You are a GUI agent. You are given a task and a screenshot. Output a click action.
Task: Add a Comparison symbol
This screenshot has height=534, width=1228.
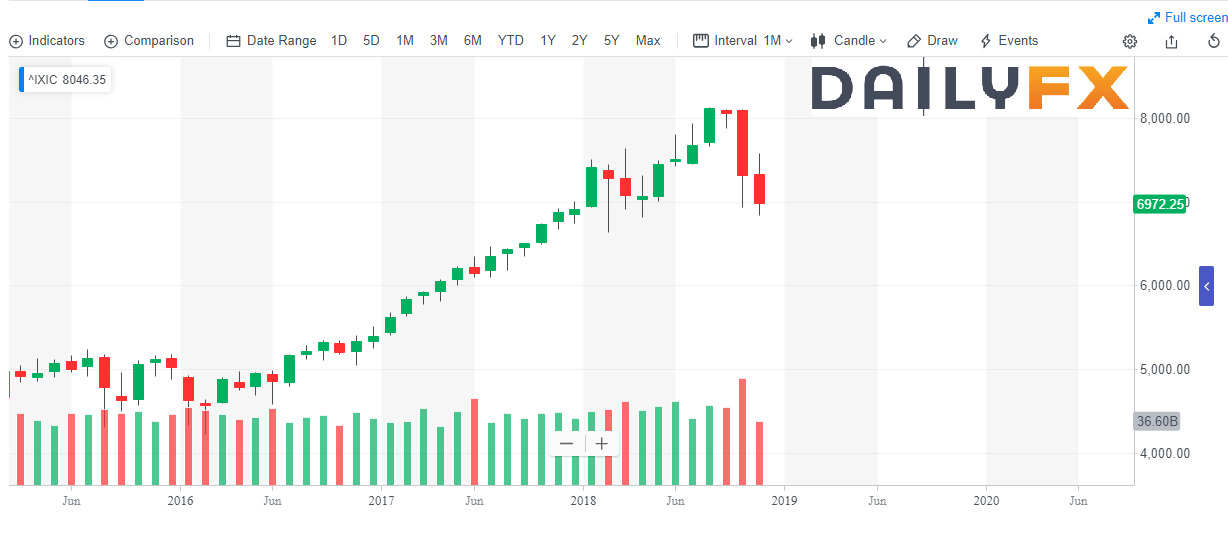[149, 41]
